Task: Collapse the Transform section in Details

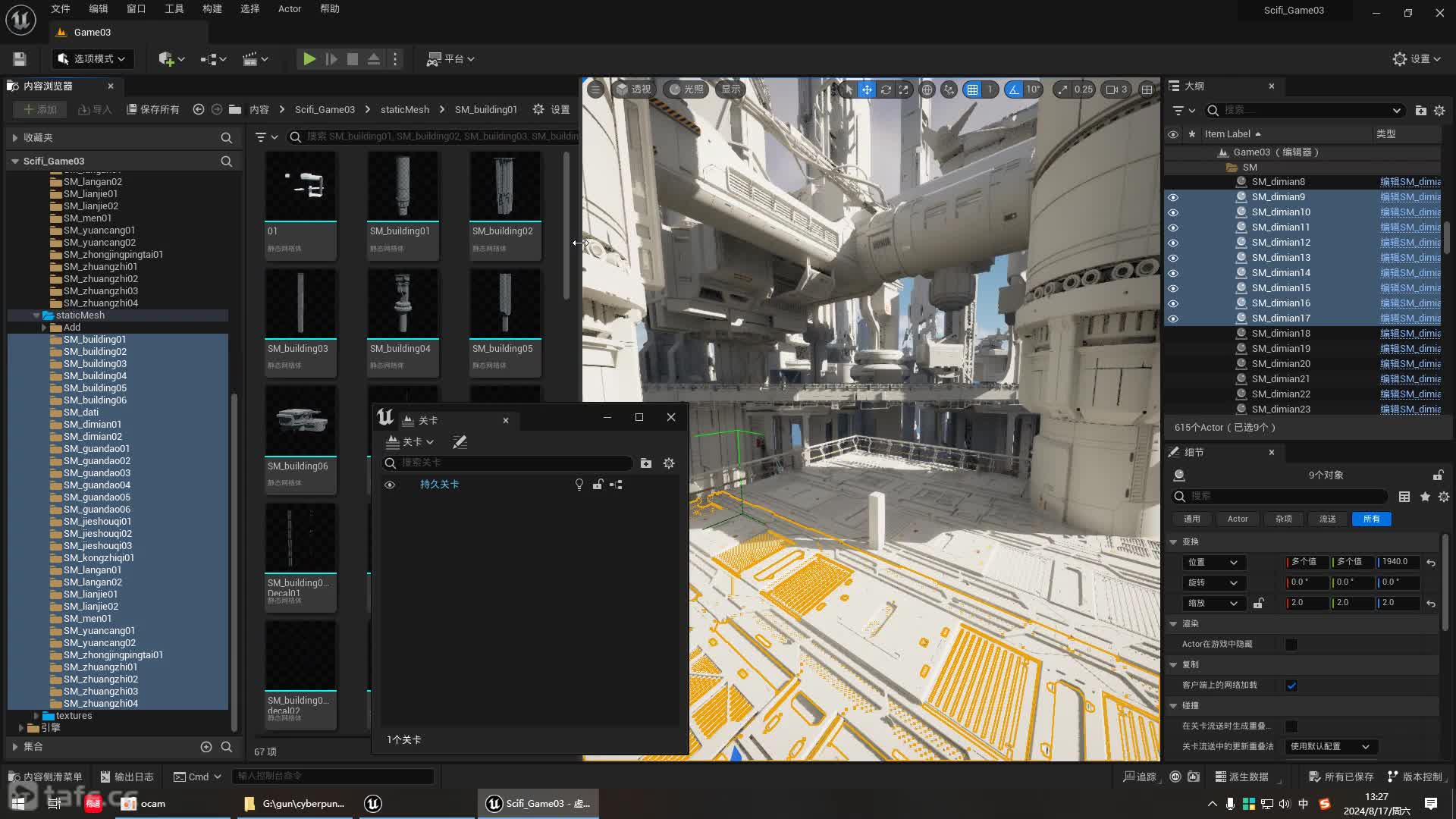Action: click(x=1173, y=542)
